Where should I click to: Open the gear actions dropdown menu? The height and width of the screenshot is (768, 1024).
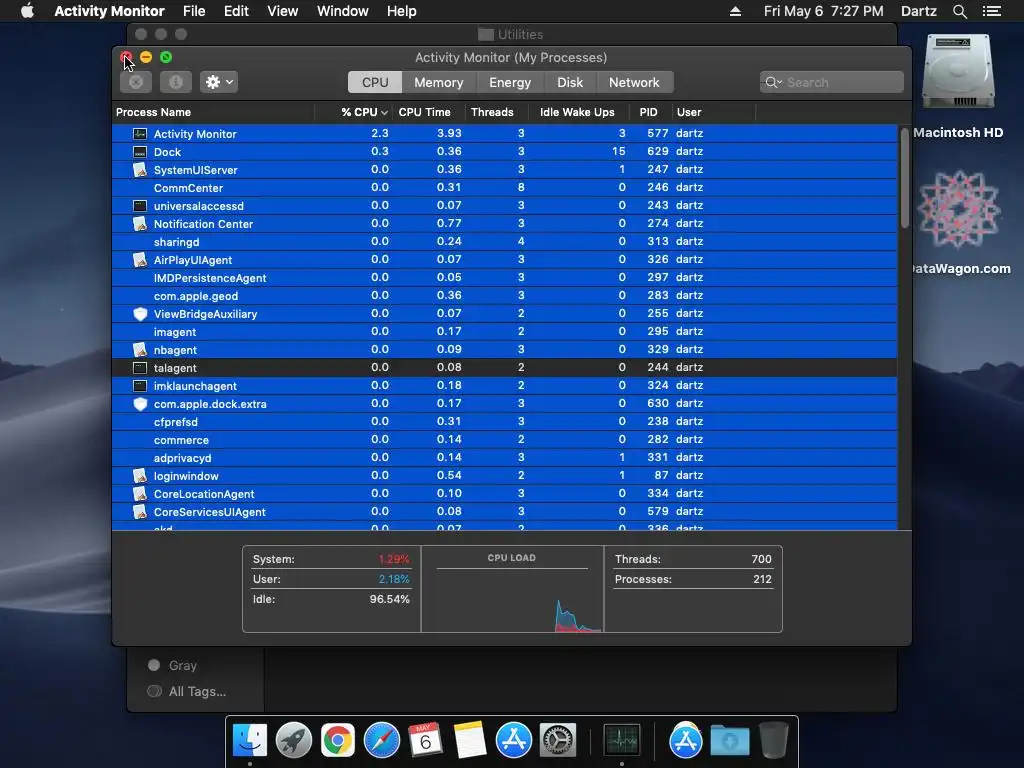point(219,82)
